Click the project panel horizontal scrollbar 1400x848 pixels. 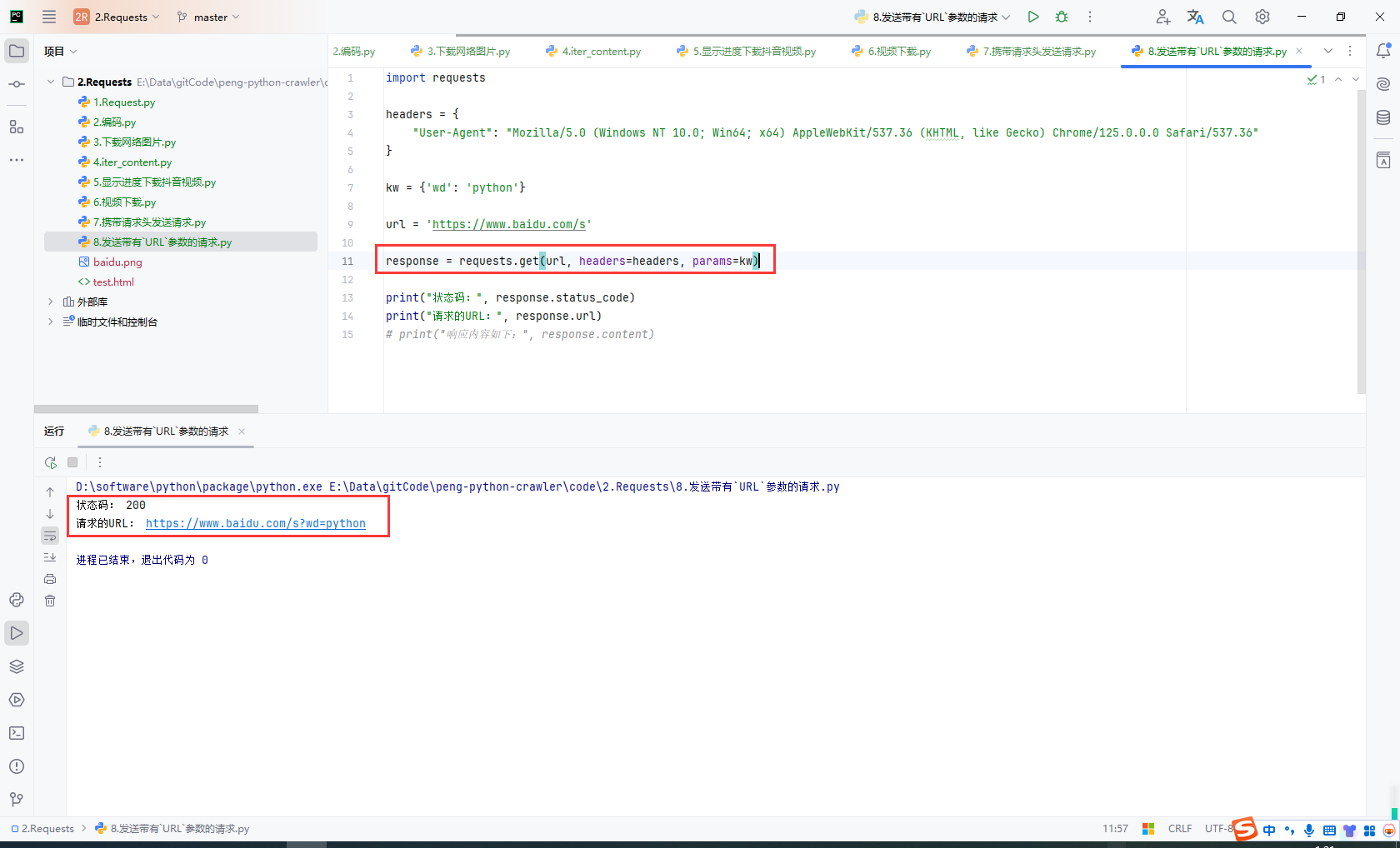pyautogui.click(x=146, y=409)
